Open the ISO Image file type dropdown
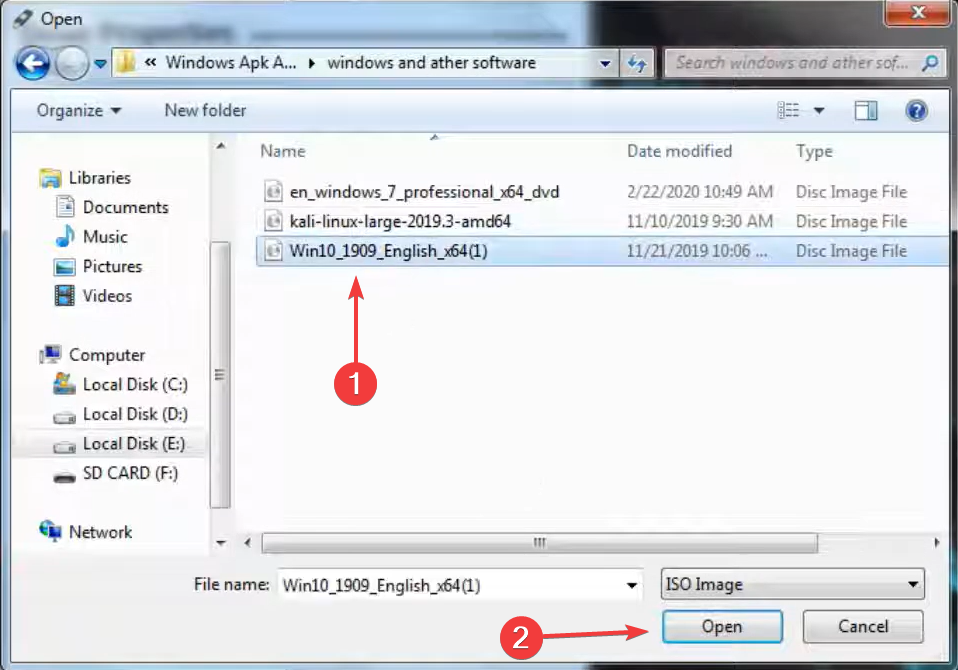Viewport: 958px width, 670px height. tap(792, 584)
